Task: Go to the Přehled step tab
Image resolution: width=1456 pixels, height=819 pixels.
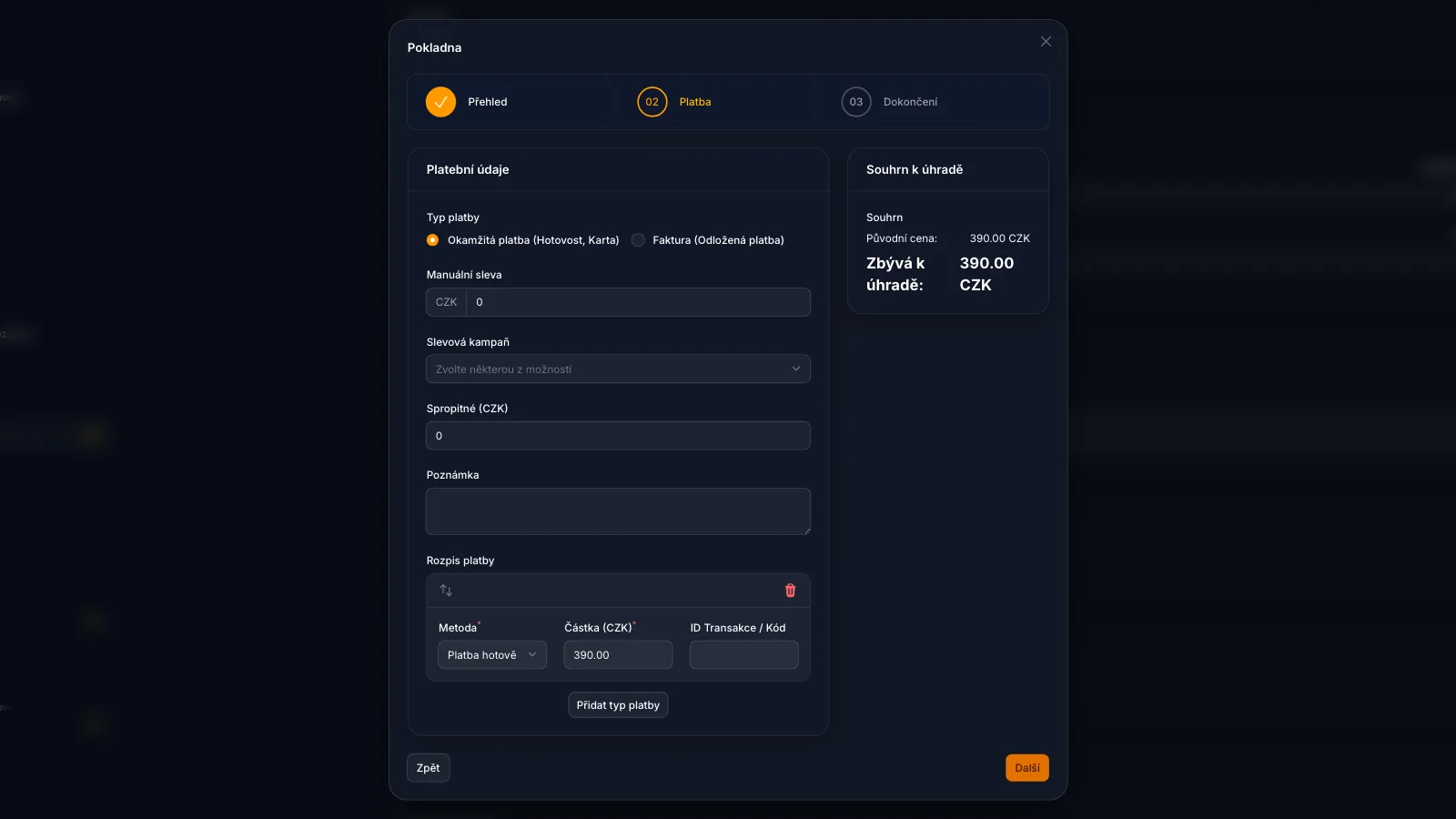Action: (x=488, y=102)
